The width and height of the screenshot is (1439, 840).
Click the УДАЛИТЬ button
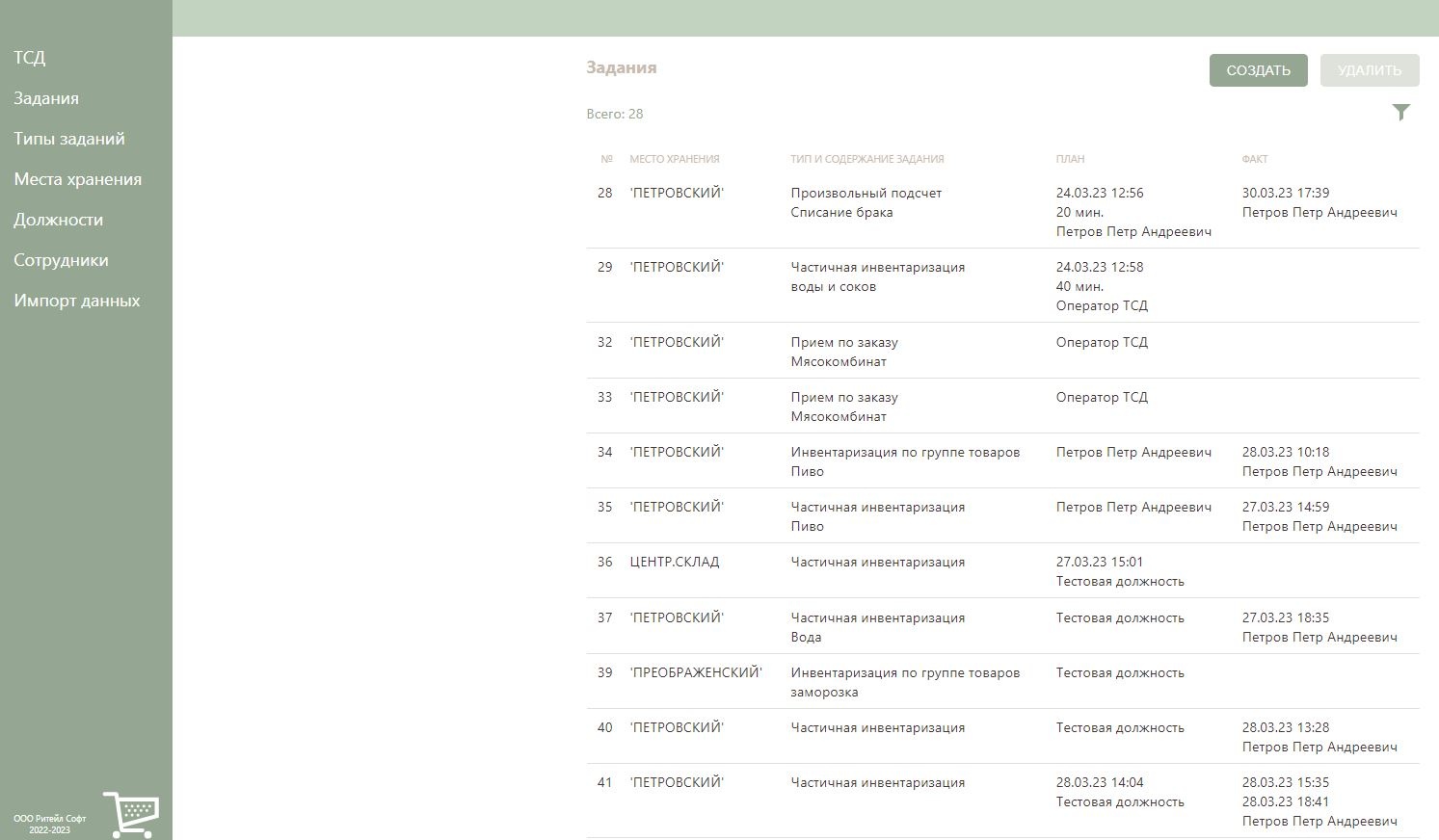[x=1370, y=70]
